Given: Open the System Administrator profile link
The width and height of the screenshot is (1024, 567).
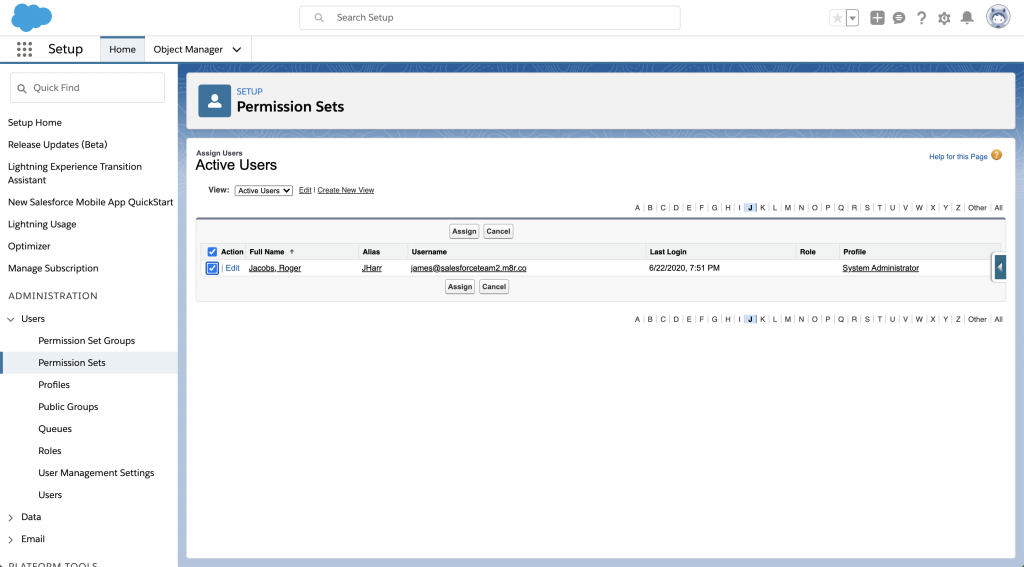Looking at the screenshot, I should tap(880, 268).
